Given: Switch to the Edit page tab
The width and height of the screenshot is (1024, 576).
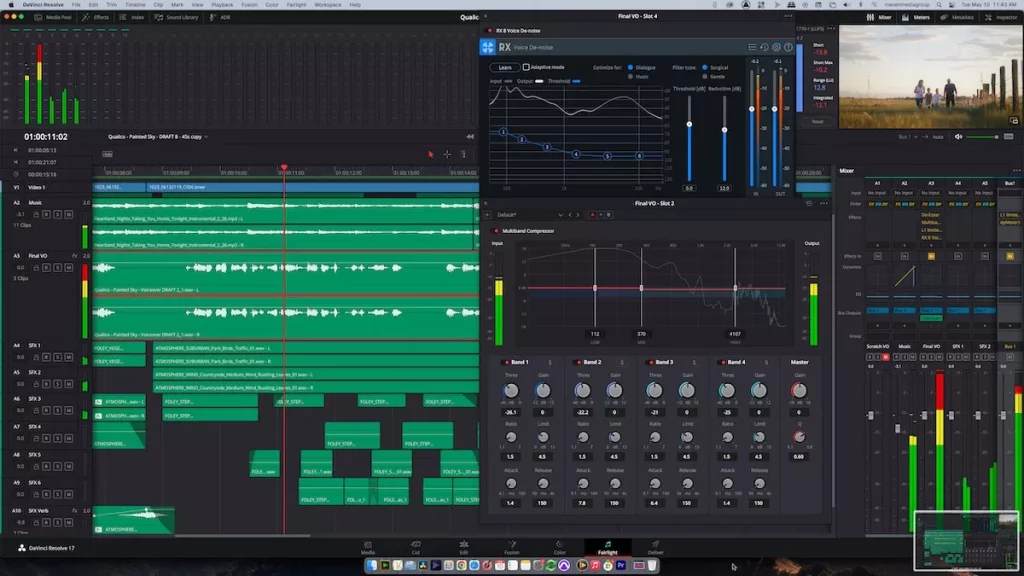Looking at the screenshot, I should (x=464, y=547).
